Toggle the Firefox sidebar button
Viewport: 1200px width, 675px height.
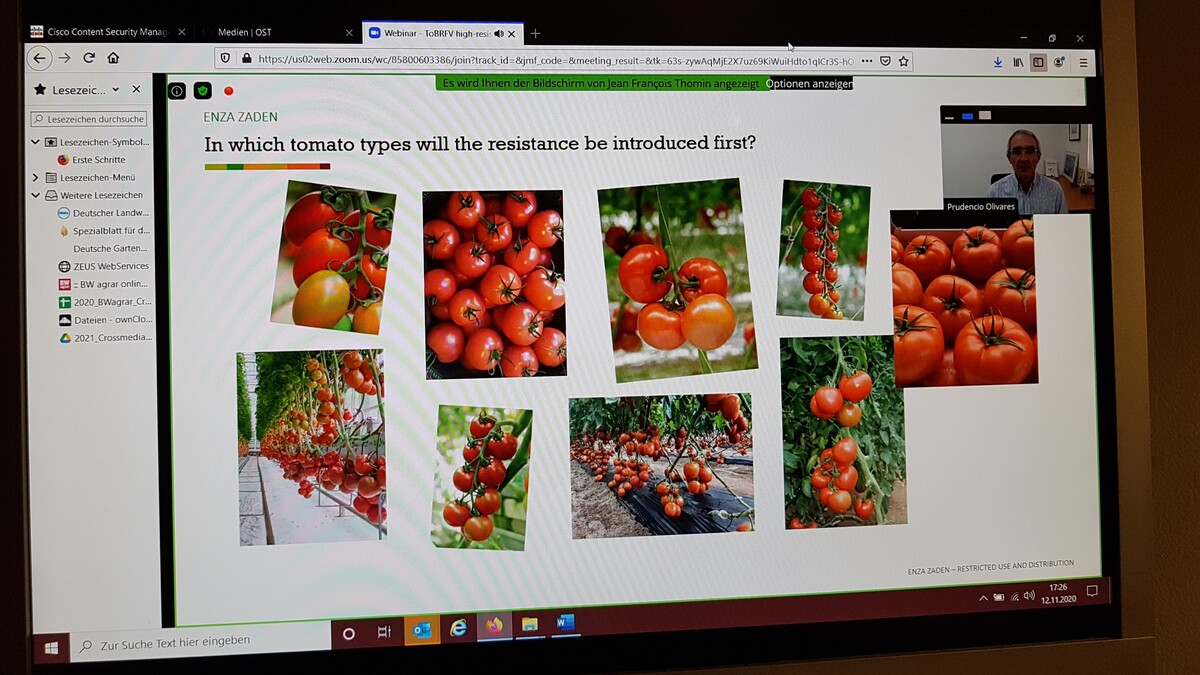pos(1038,62)
